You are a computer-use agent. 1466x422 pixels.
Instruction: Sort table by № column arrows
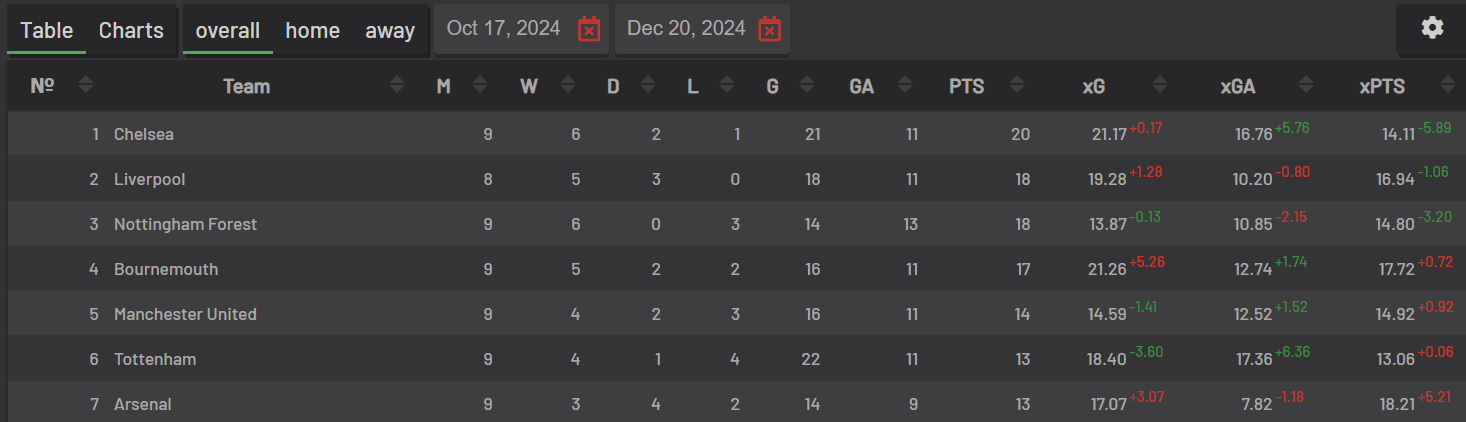click(86, 86)
